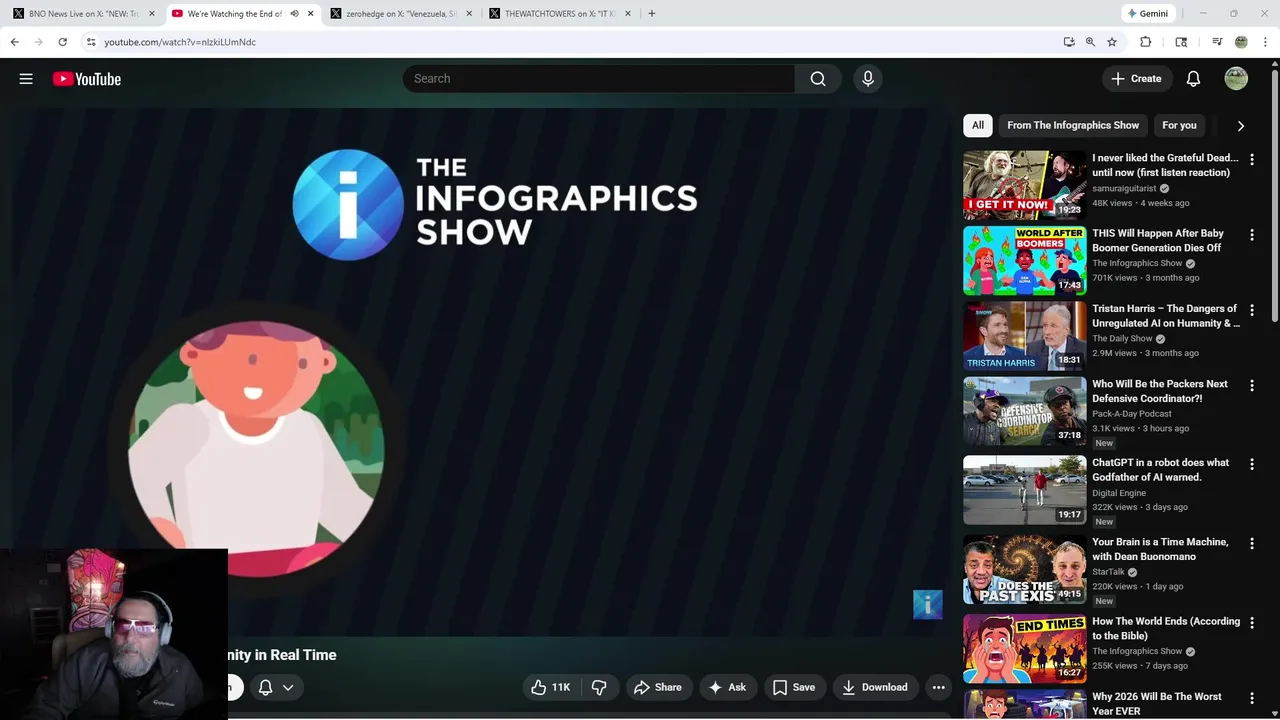Open the browser zoom magnifier icon
1280x720 pixels.
[1090, 42]
